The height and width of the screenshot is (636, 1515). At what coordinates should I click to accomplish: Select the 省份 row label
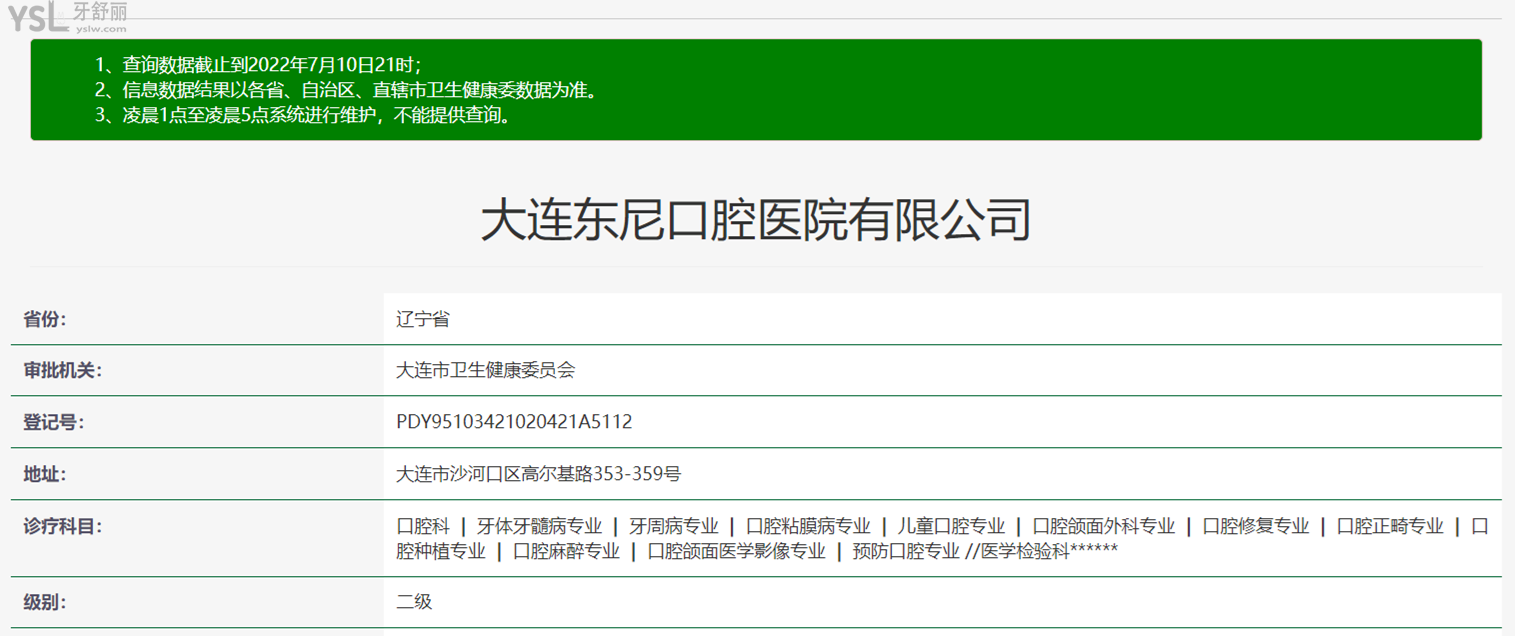coord(45,319)
